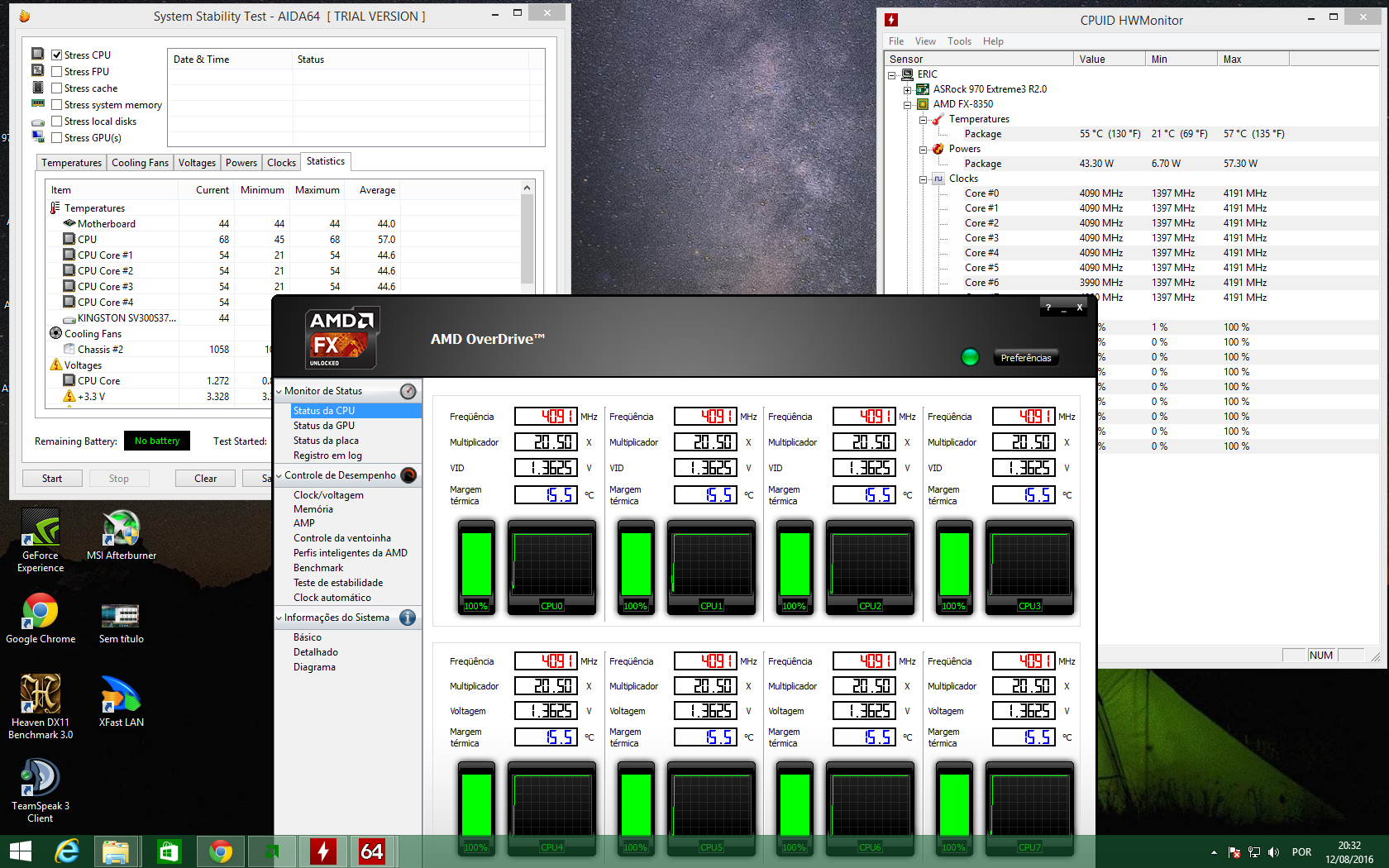
Task: Launch Google Chrome desktop icon
Action: (x=41, y=618)
